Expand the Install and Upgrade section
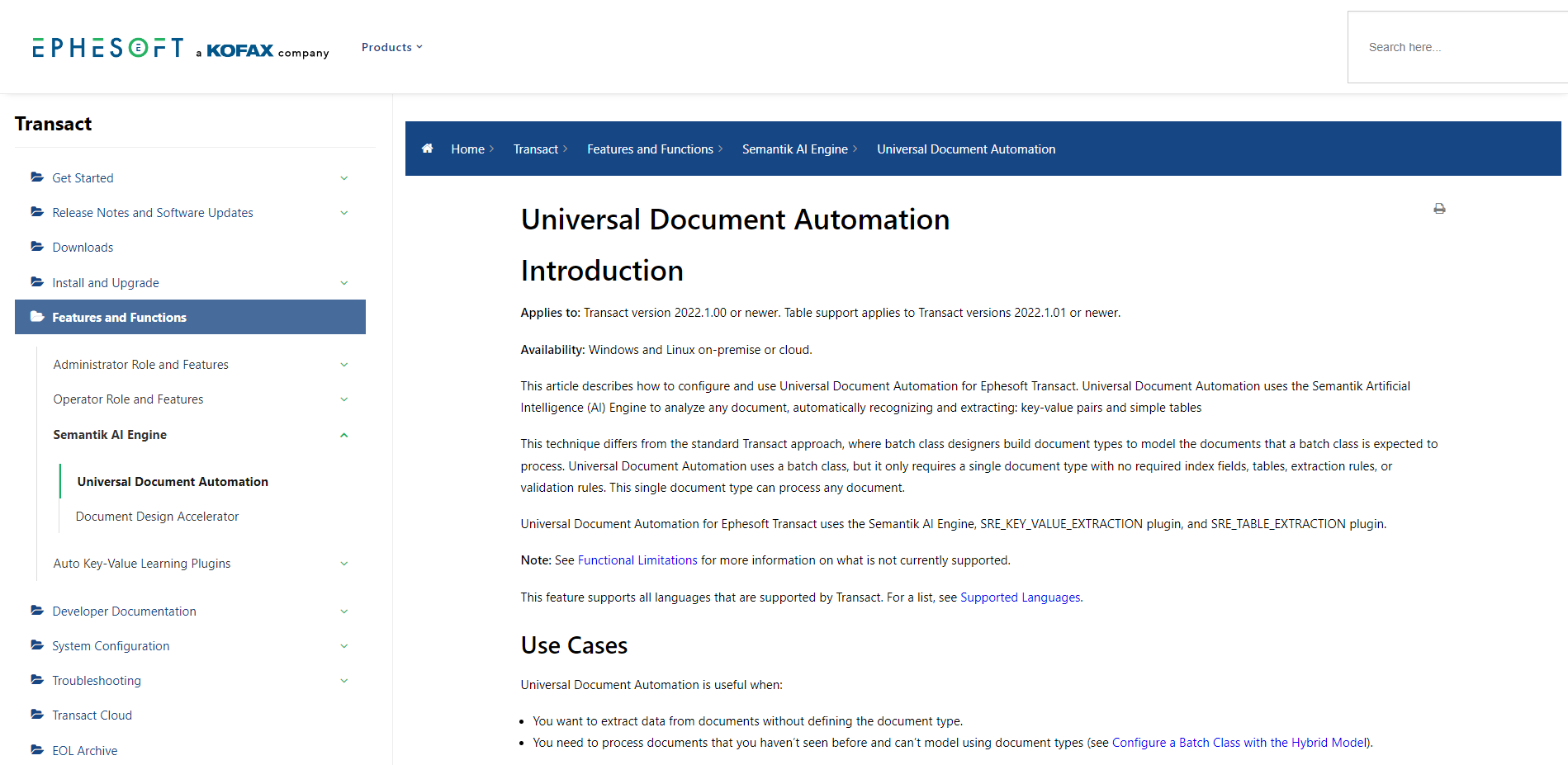This screenshot has width=1568, height=765. click(x=344, y=282)
